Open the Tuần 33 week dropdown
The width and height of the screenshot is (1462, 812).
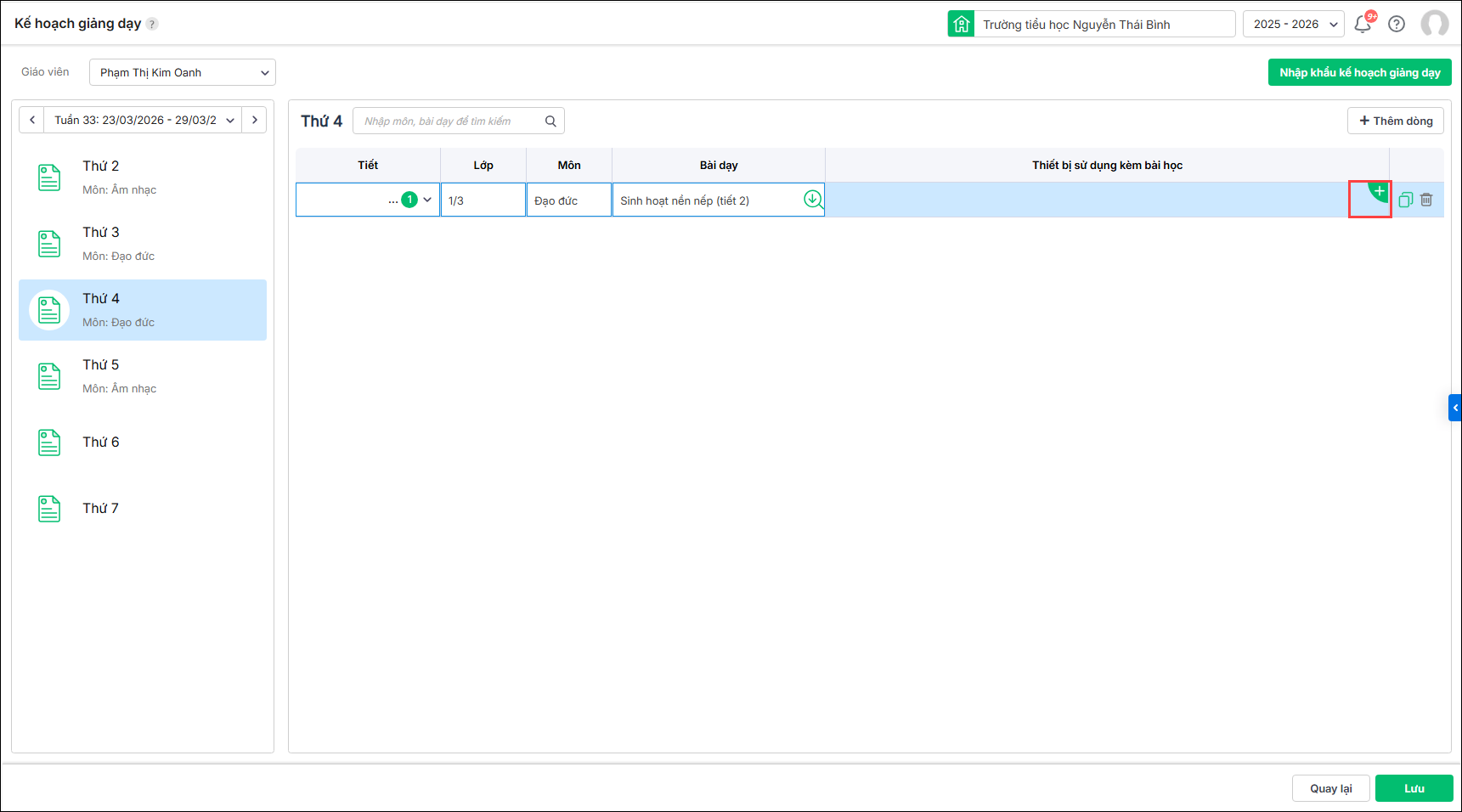coord(144,120)
